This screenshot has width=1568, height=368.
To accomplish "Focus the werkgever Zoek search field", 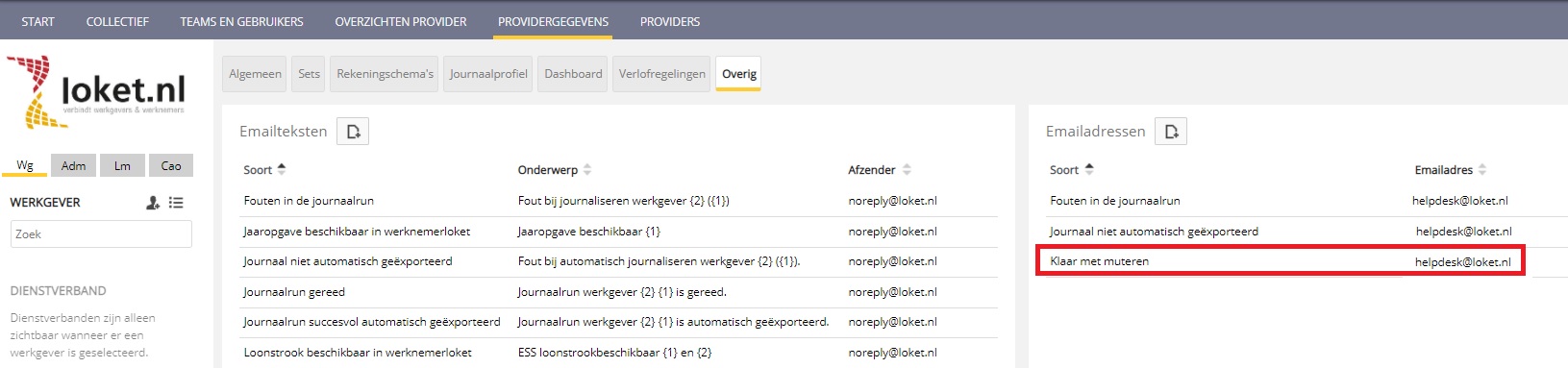I will point(101,234).
